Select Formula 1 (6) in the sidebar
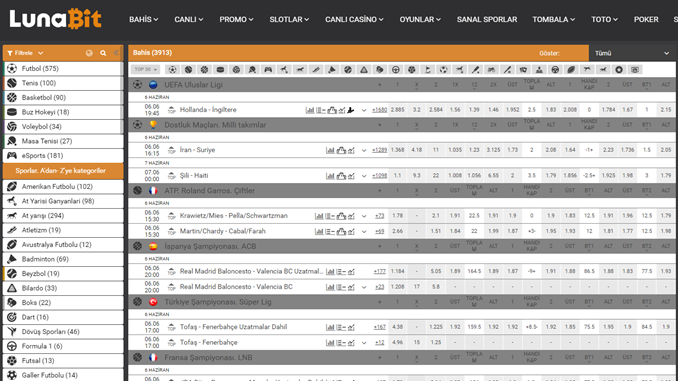The height and width of the screenshot is (381, 678). [63, 346]
